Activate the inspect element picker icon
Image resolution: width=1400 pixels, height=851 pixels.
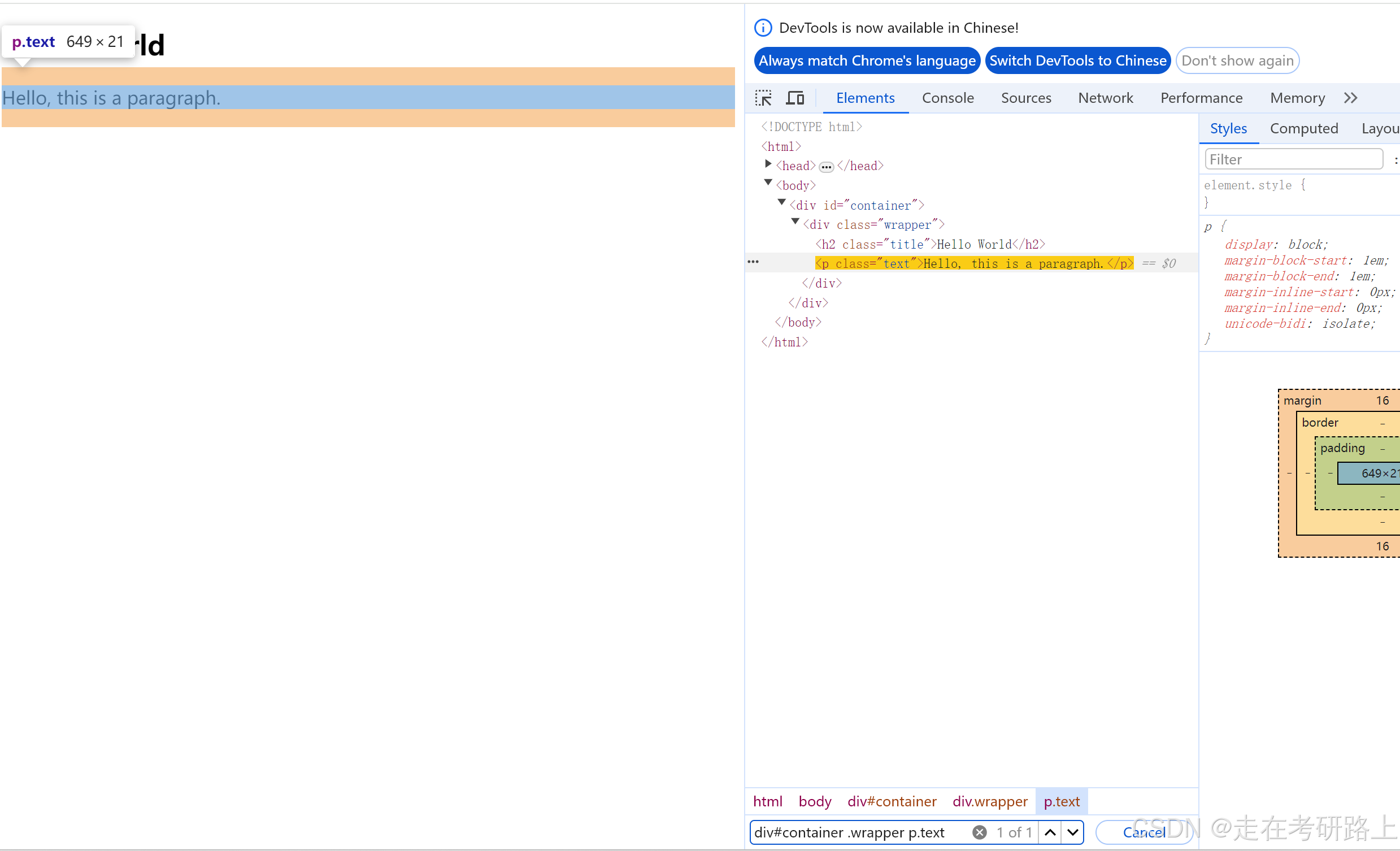[x=763, y=98]
